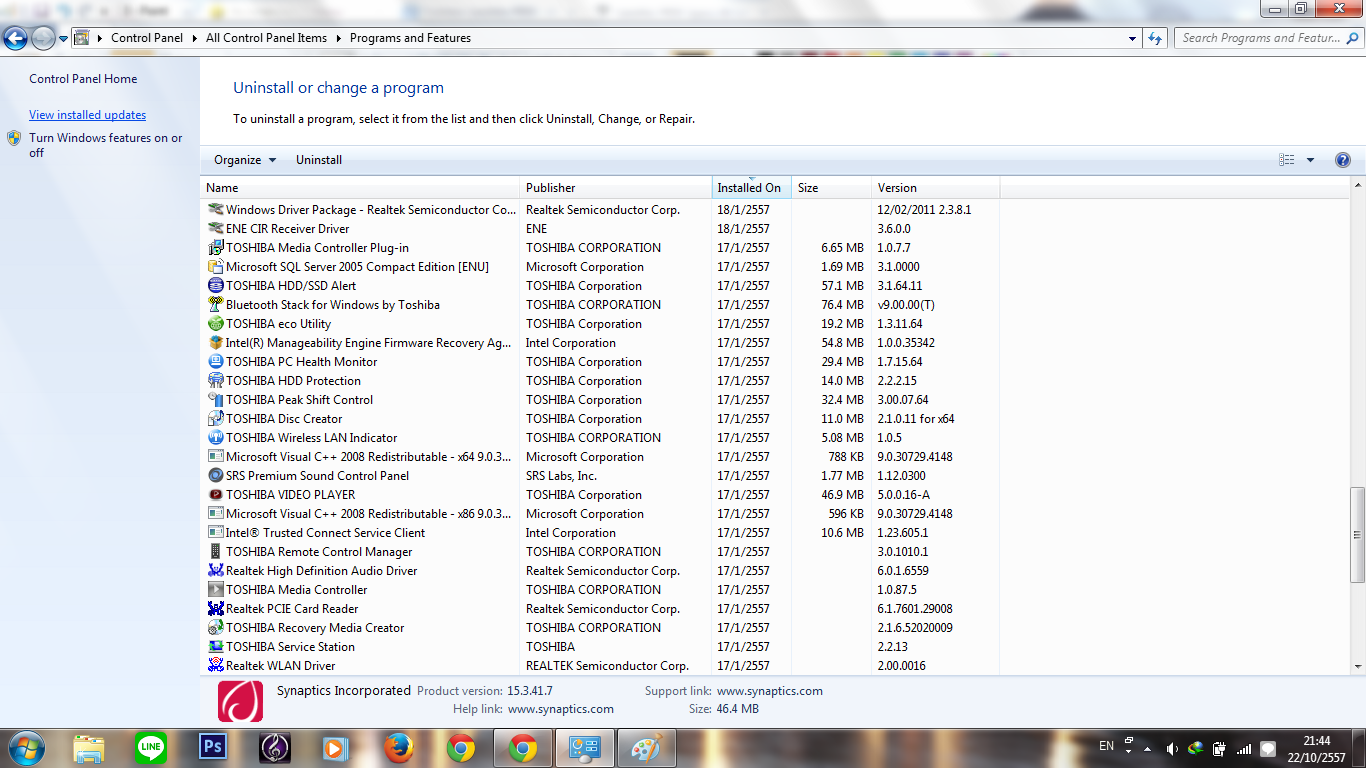
Task: Open Windows Explorer from the taskbar
Action: [x=89, y=748]
